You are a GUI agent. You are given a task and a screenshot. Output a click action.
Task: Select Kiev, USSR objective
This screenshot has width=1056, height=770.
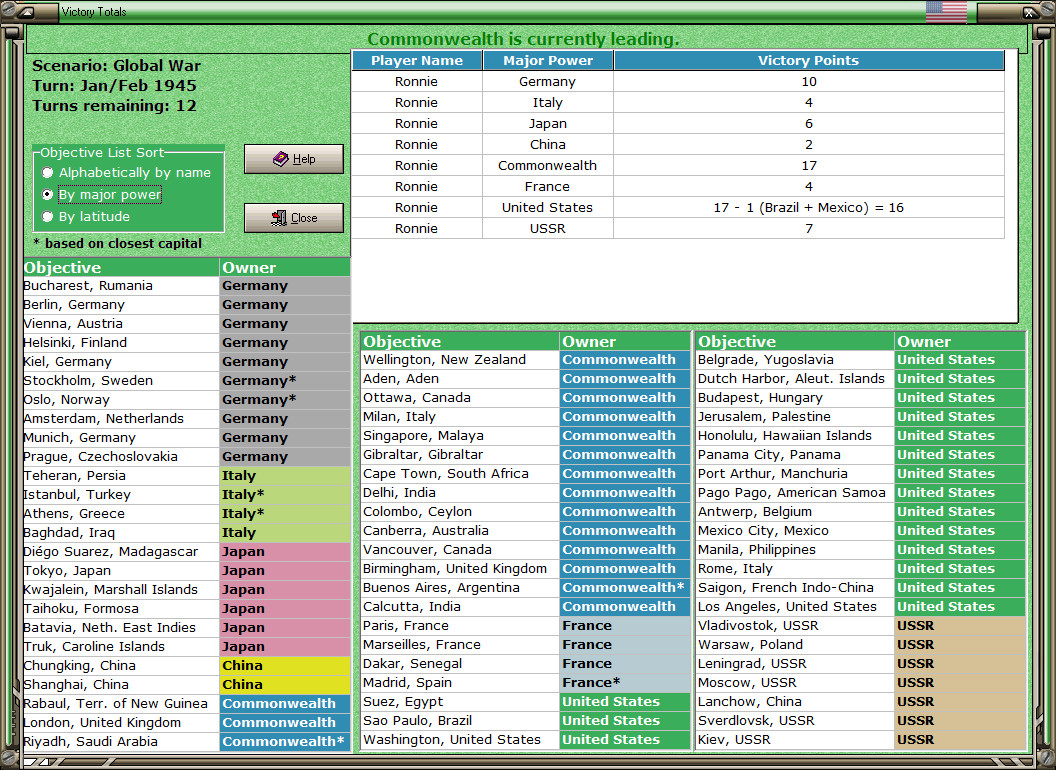pos(795,740)
